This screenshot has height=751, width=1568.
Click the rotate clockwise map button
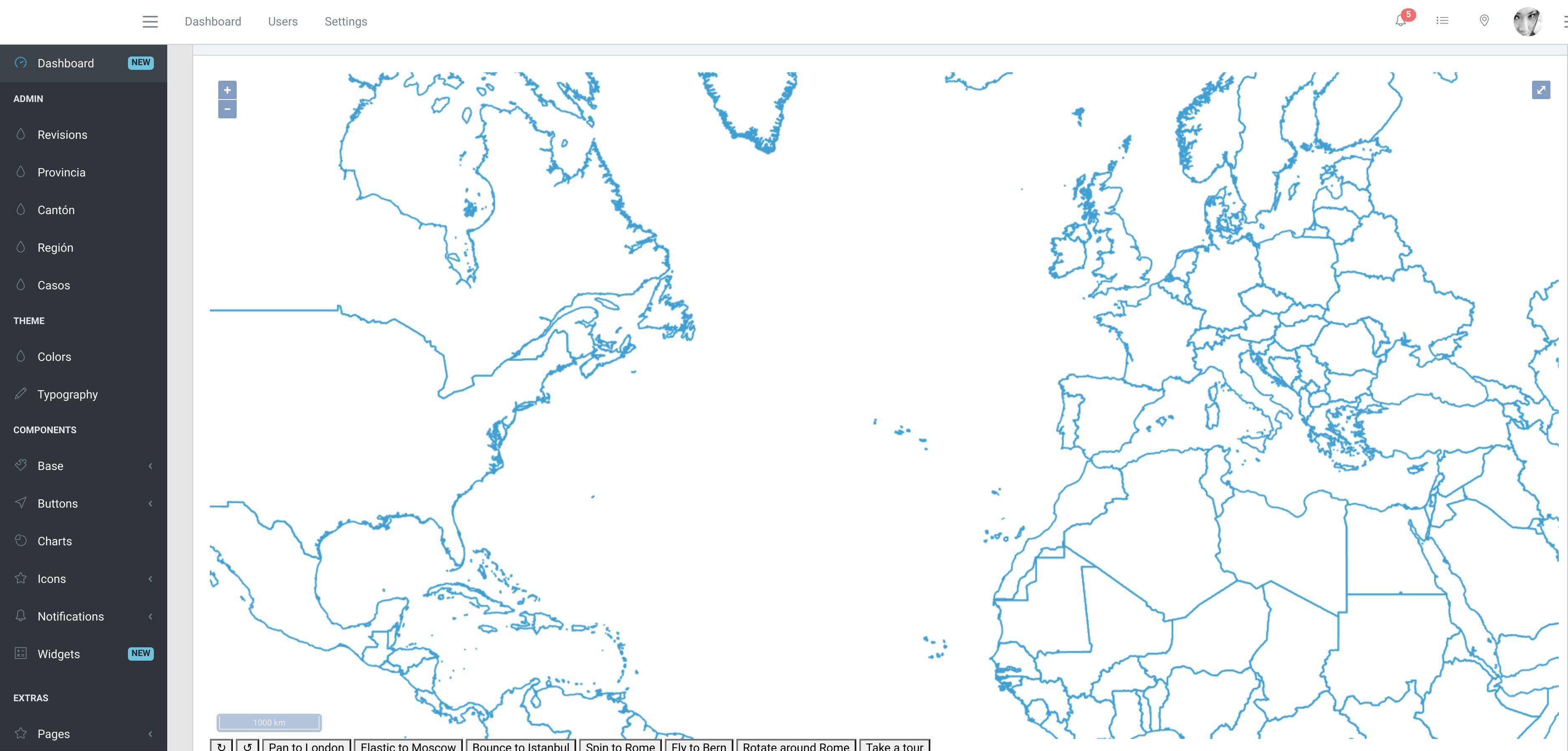coord(221,746)
